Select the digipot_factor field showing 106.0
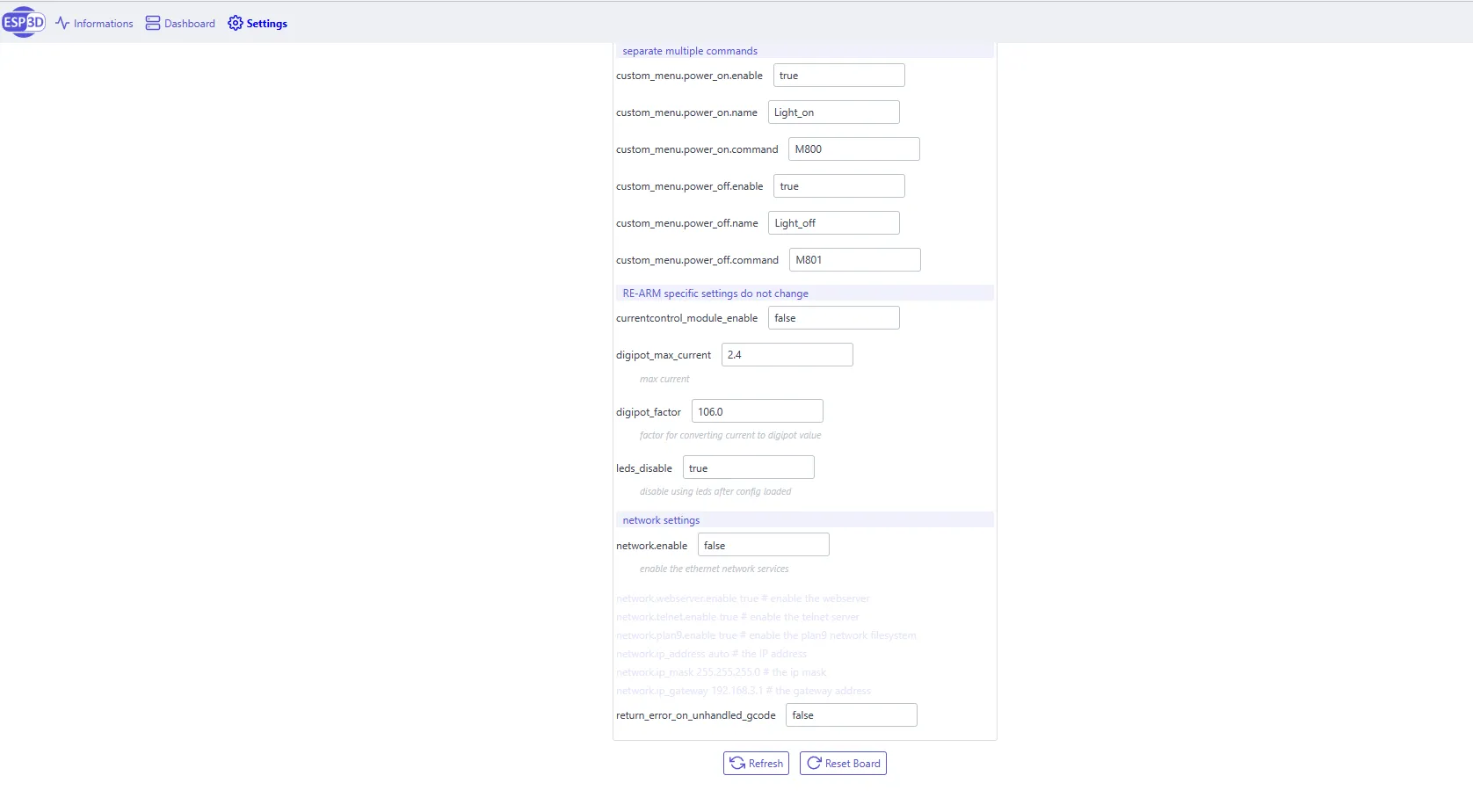This screenshot has height=812, width=1473. coord(757,411)
